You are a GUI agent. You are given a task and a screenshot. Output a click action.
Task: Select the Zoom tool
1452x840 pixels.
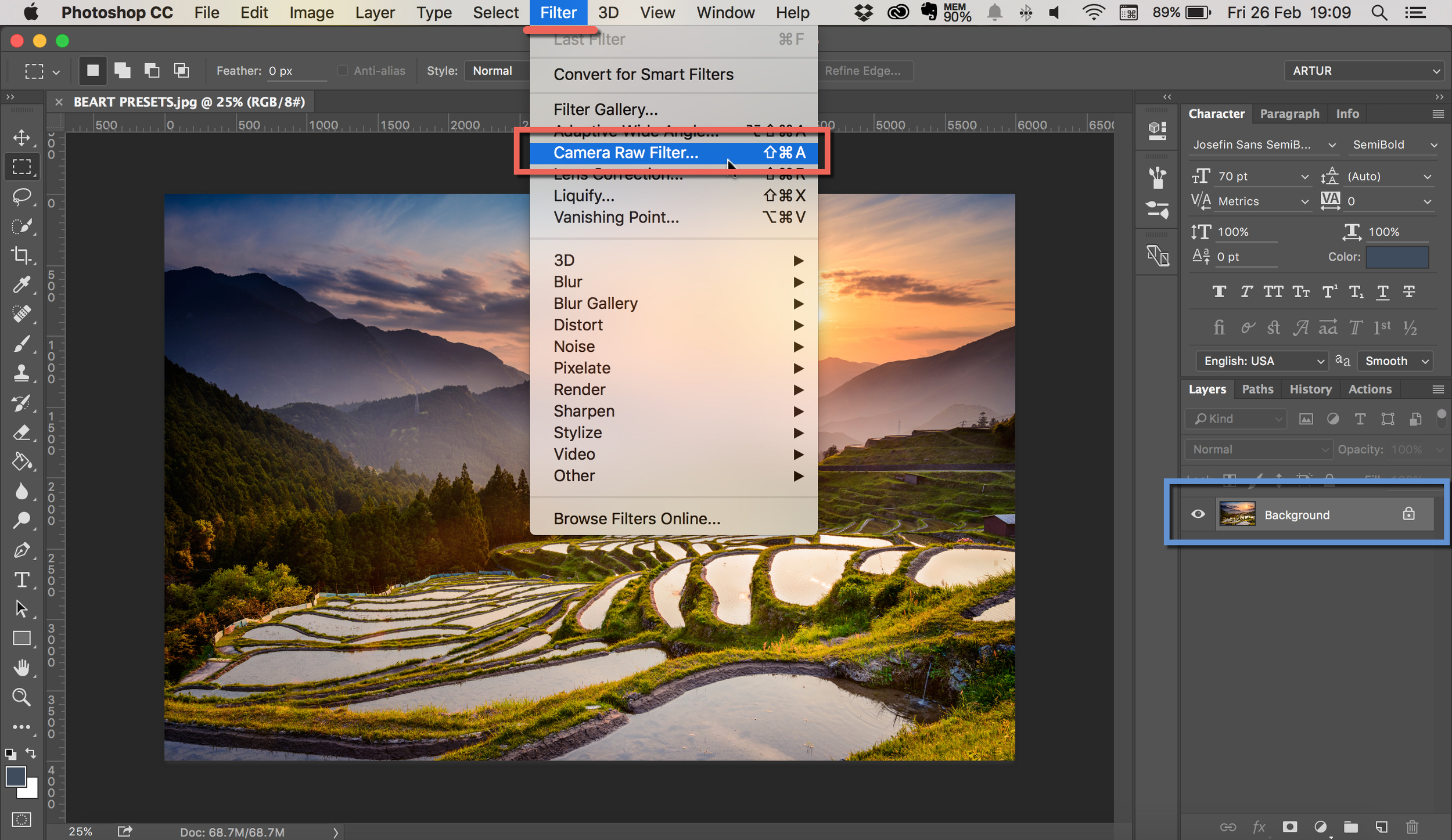click(x=22, y=697)
